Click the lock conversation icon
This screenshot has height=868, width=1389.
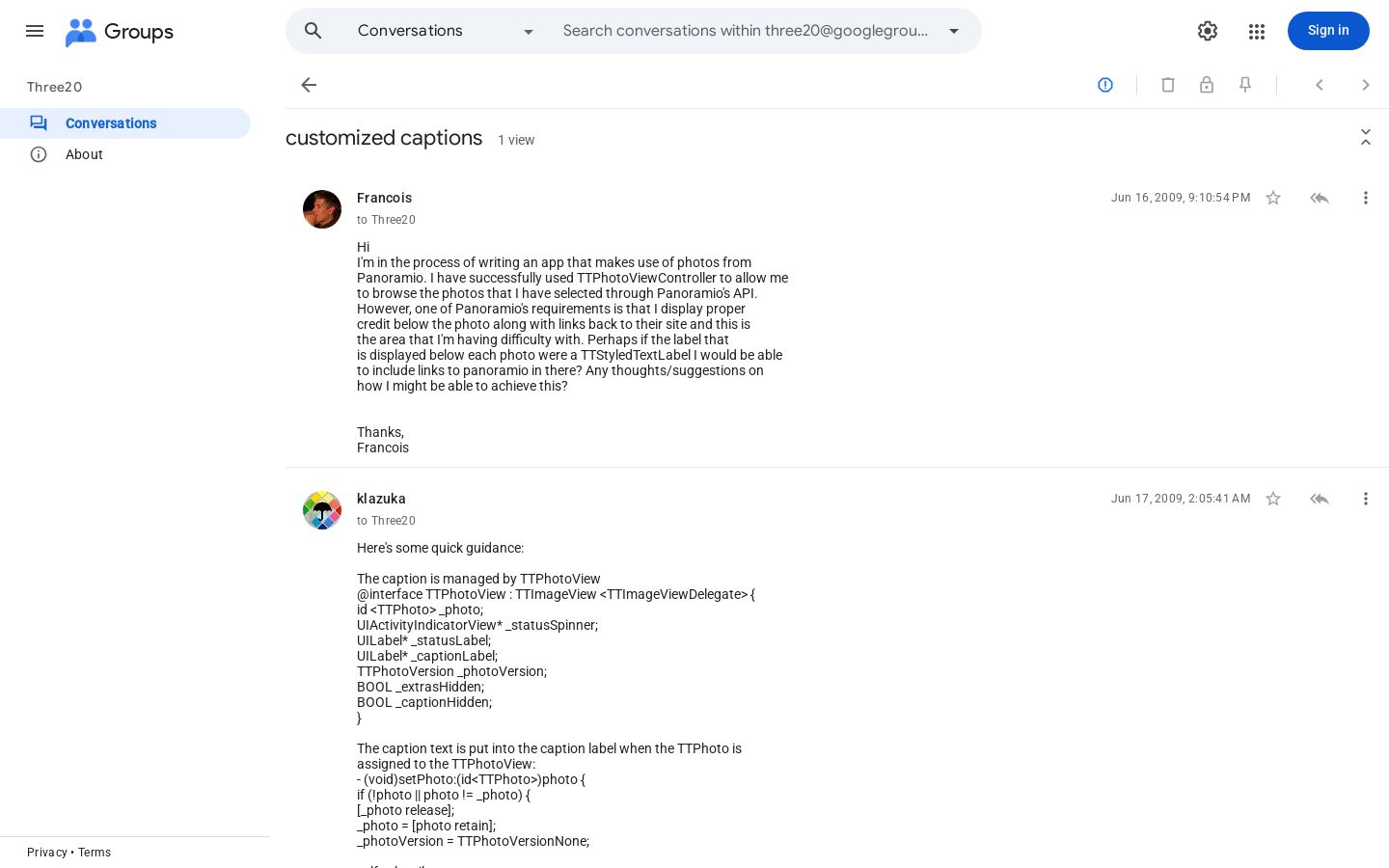(1207, 85)
